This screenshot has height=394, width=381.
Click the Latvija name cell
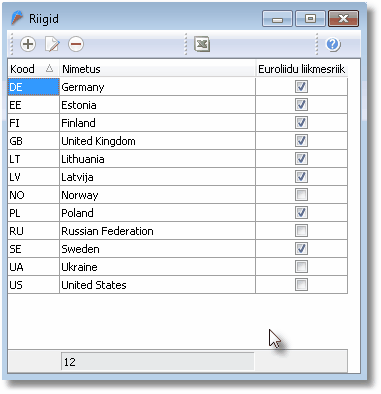click(x=157, y=177)
